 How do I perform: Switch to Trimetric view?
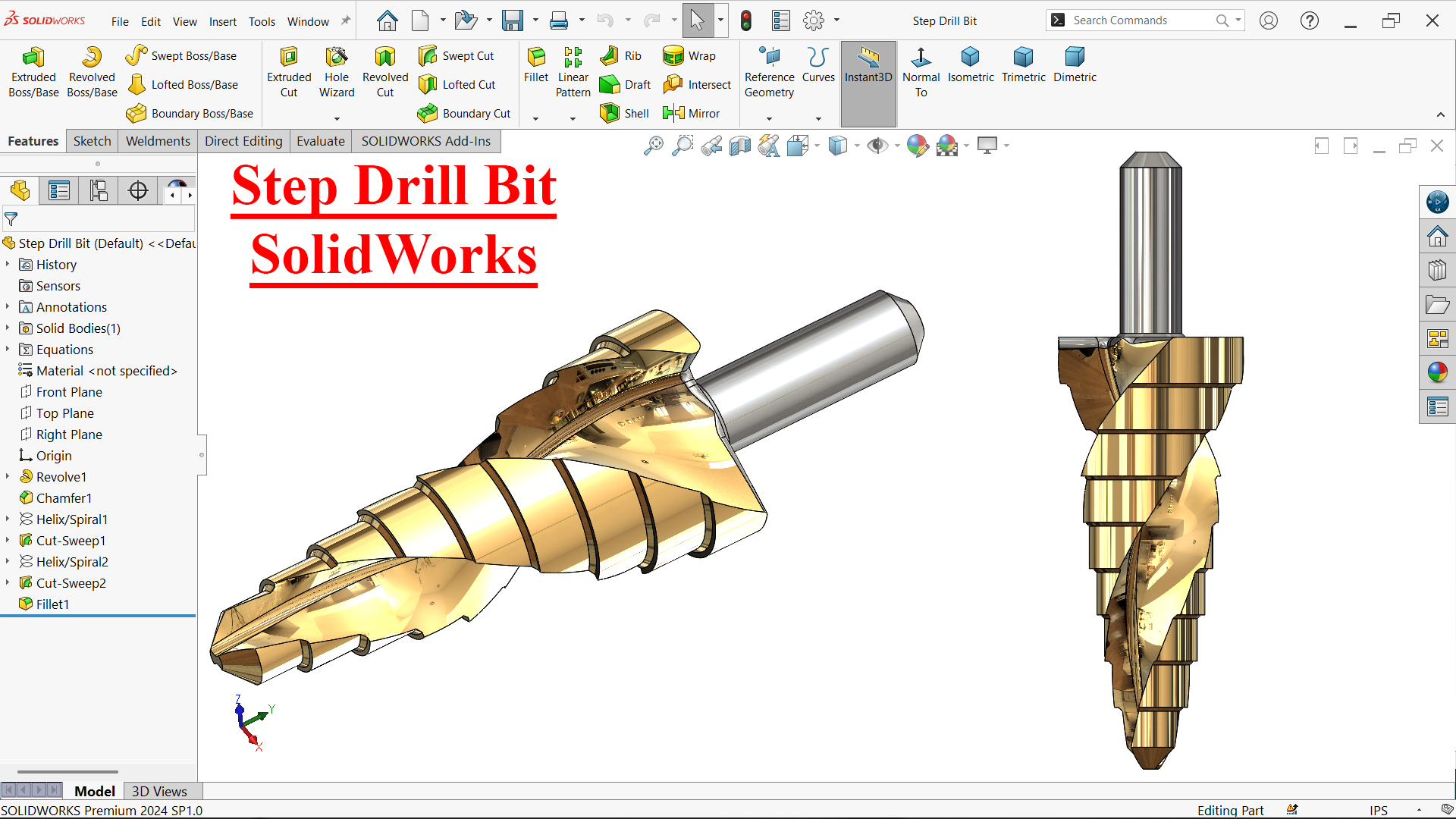[1023, 64]
